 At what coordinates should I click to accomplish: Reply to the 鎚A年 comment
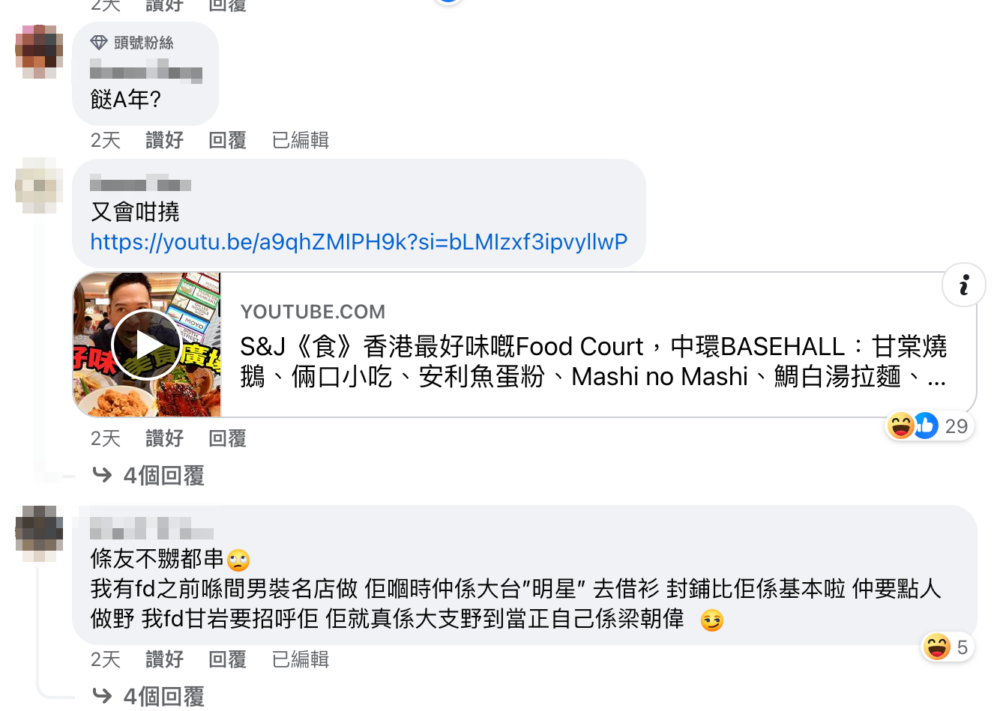pos(227,140)
